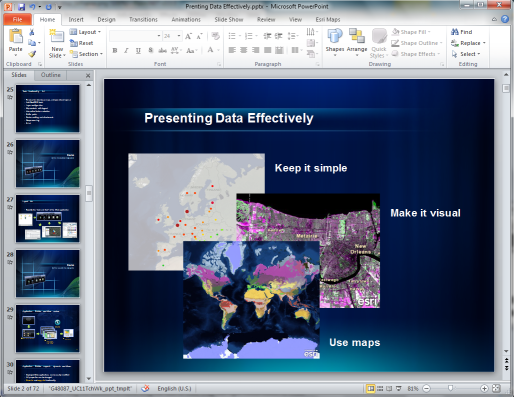Screen dimensions: 514x397
Task: Click the Help question mark icon
Action: coord(505,19)
